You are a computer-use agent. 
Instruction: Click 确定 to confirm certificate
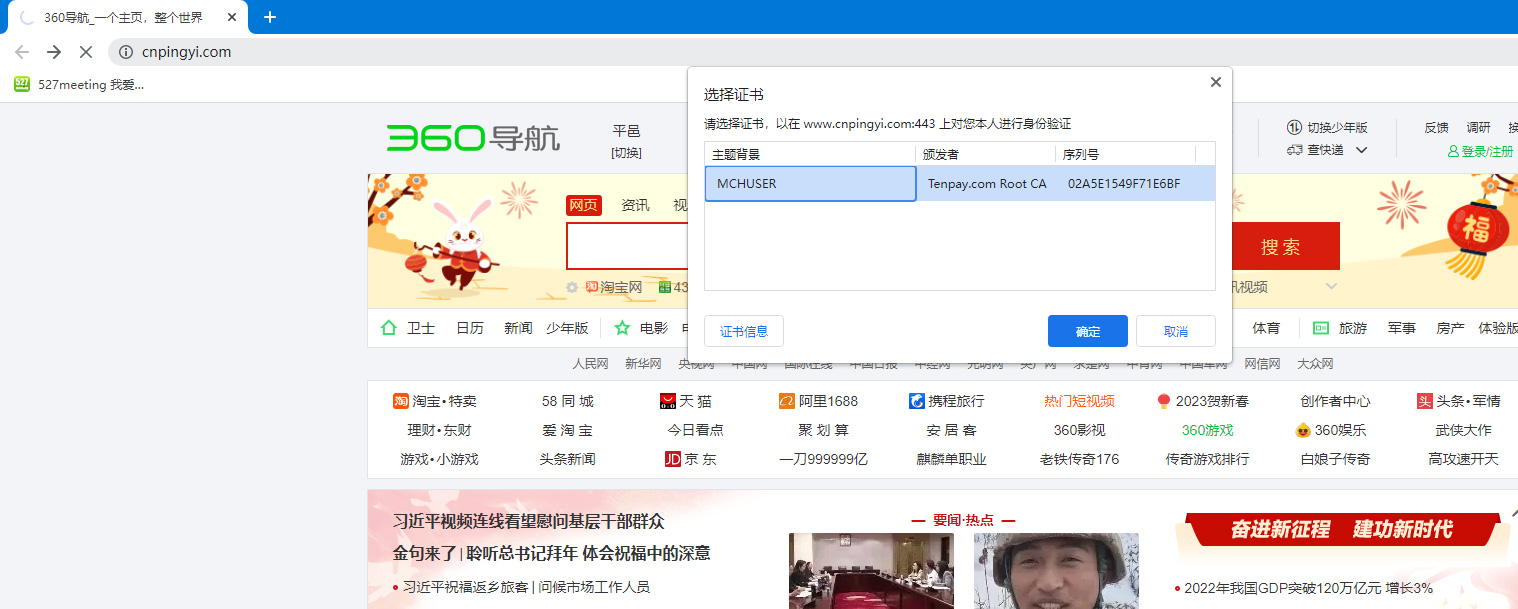pos(1087,331)
